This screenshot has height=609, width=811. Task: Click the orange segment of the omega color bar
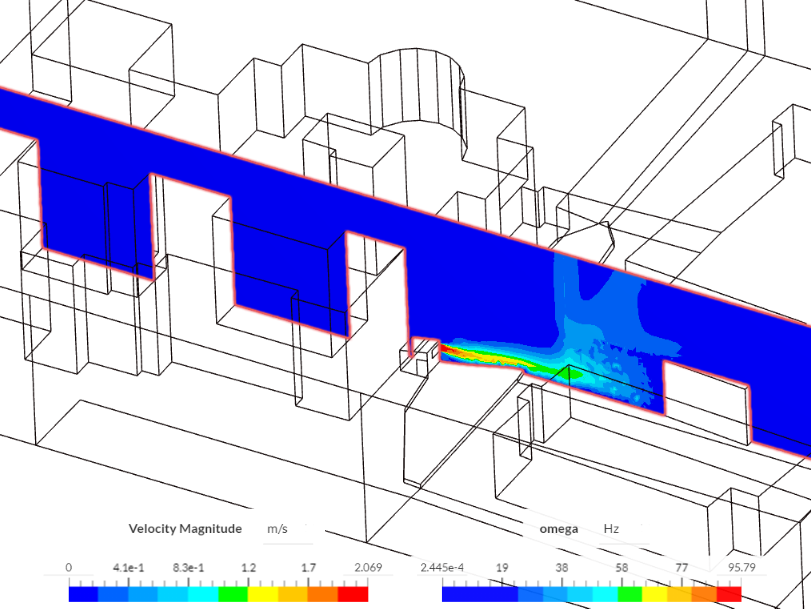[705, 592]
